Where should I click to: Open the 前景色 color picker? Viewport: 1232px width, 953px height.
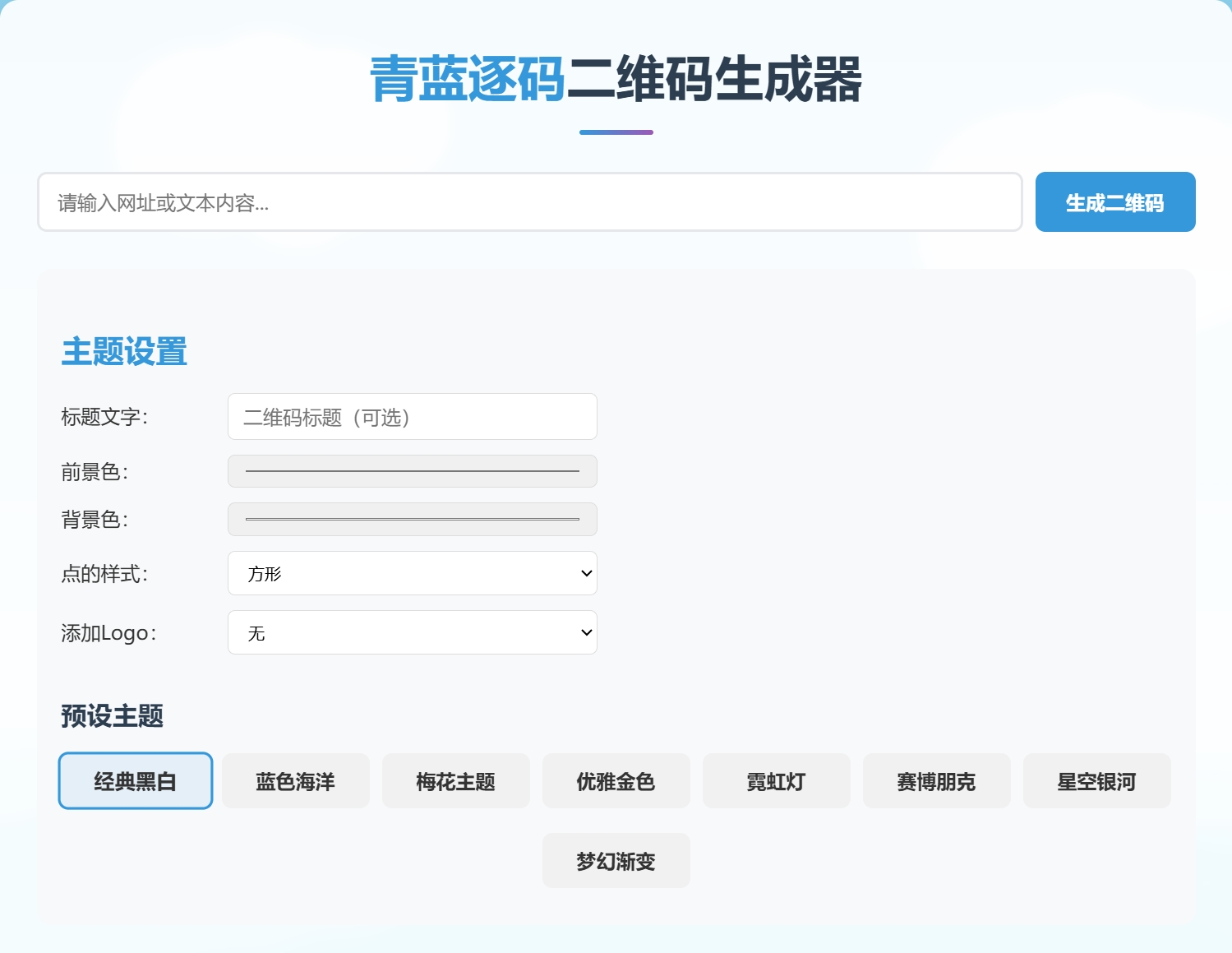coord(412,471)
